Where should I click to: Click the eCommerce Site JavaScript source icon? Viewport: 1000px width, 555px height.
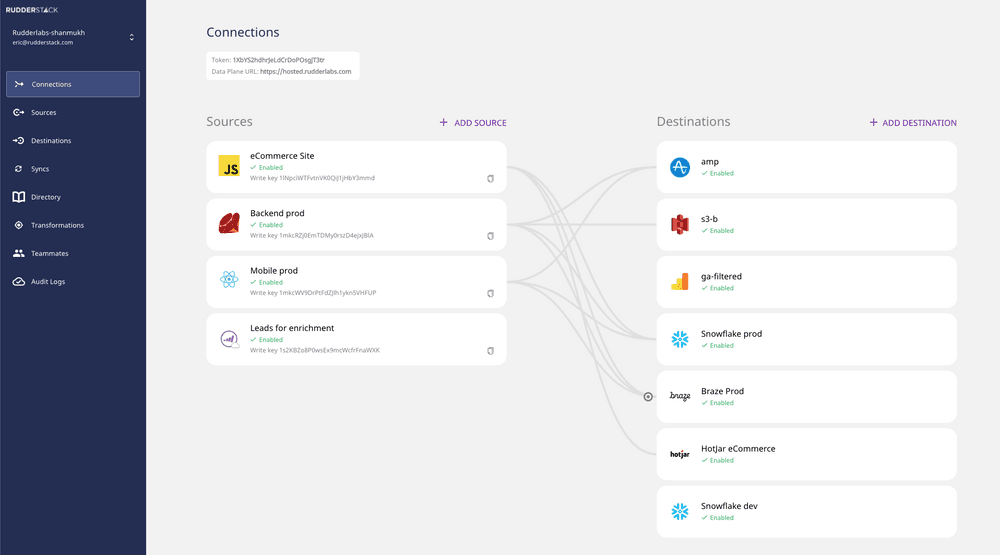tap(229, 167)
